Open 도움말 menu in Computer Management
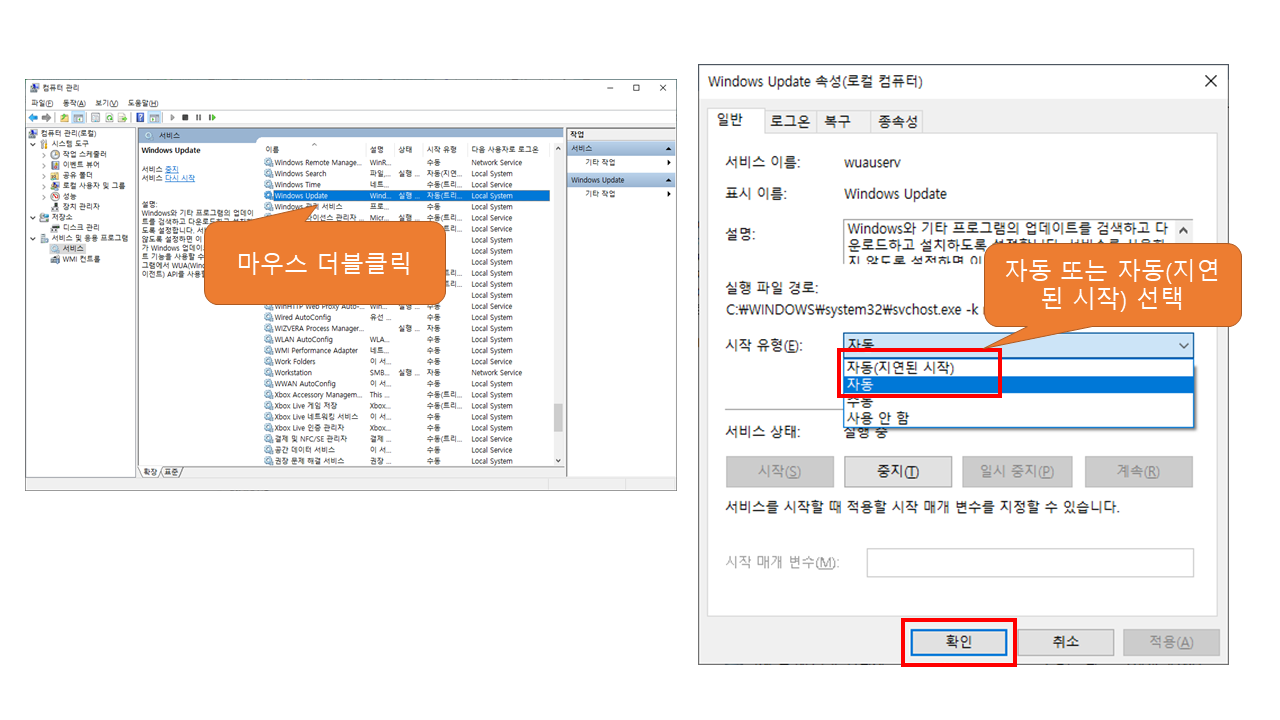Viewport: 1280px width, 720px height. click(143, 103)
